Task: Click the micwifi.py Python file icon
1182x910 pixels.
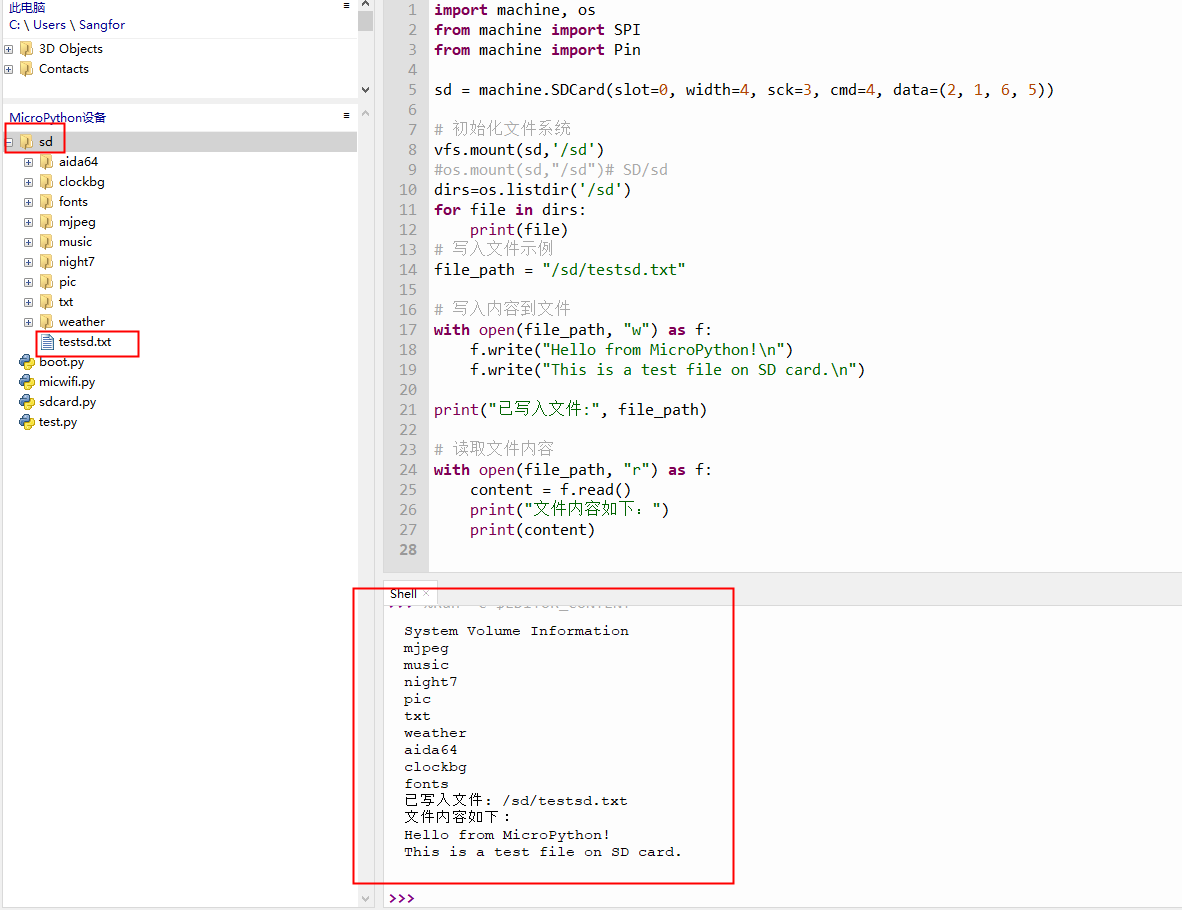Action: [26, 382]
